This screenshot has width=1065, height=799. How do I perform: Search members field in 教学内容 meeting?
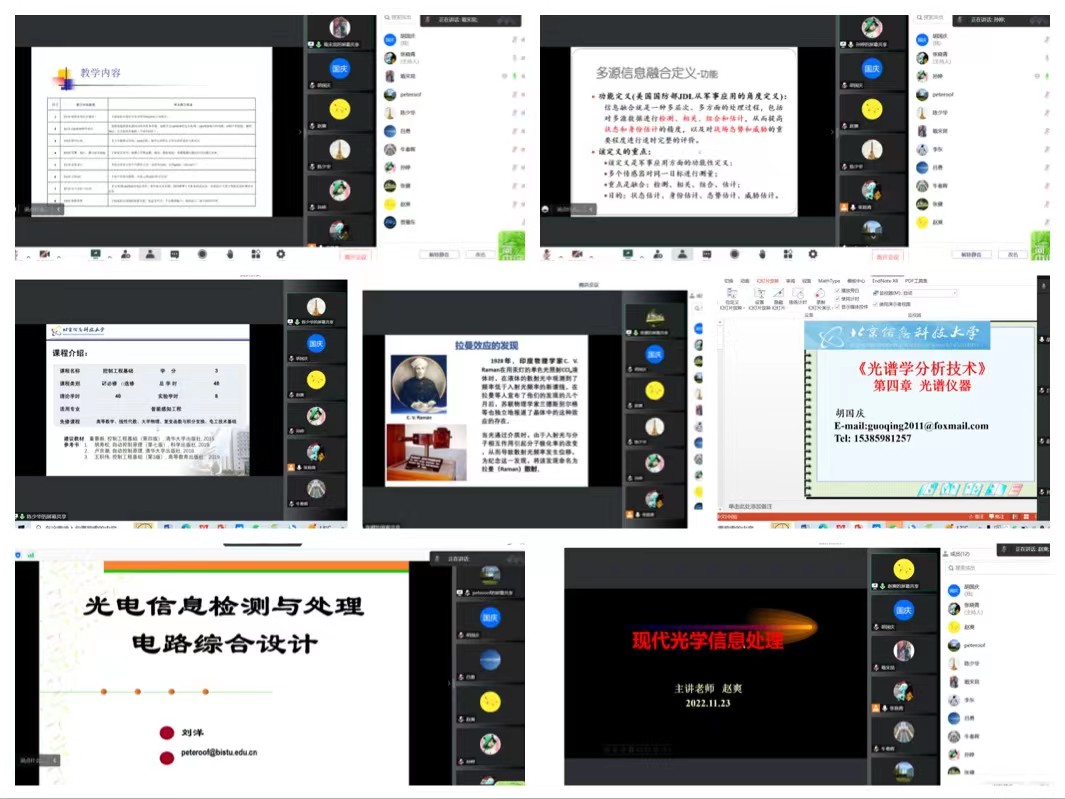click(399, 17)
